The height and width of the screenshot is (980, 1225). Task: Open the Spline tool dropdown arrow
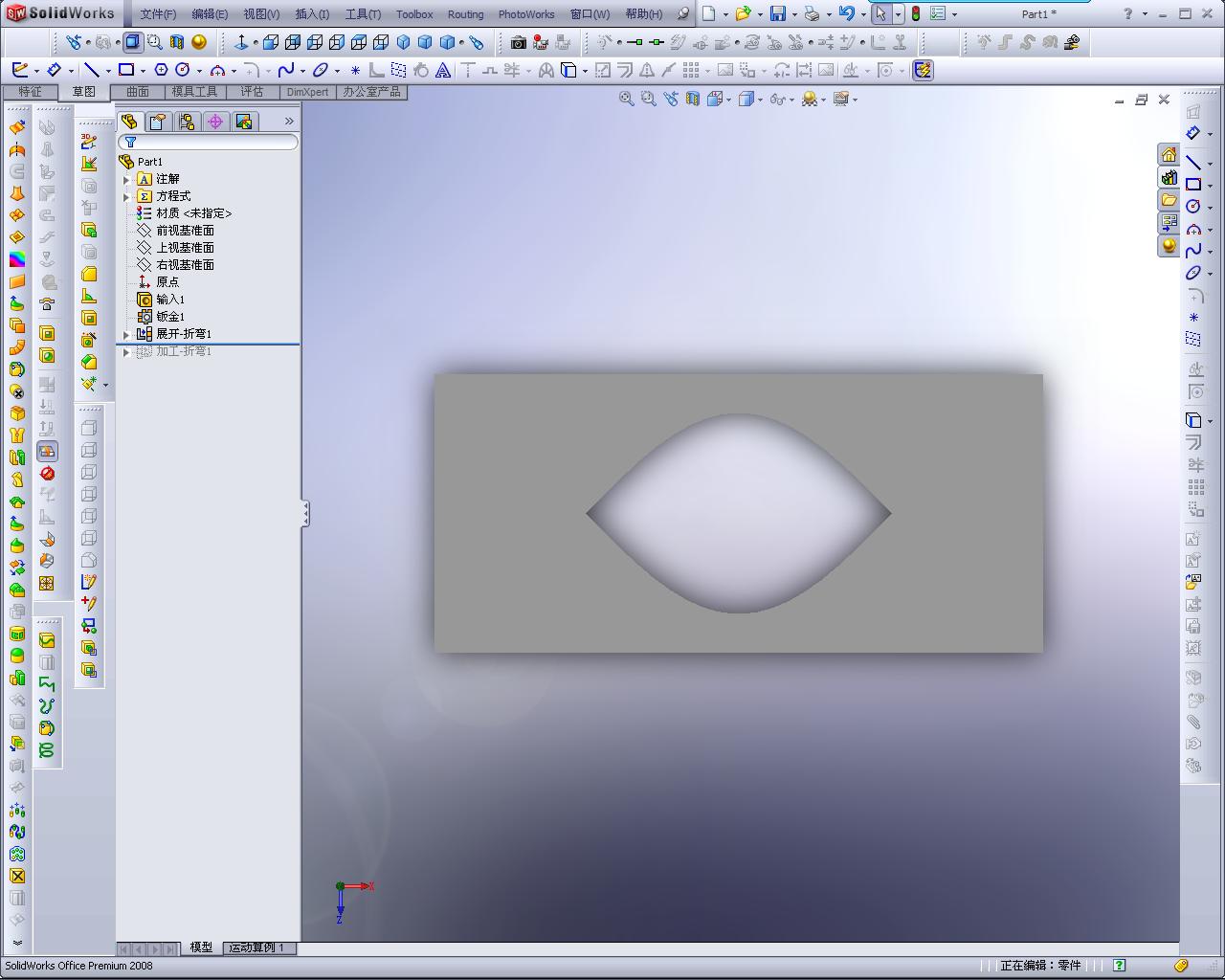pyautogui.click(x=302, y=71)
